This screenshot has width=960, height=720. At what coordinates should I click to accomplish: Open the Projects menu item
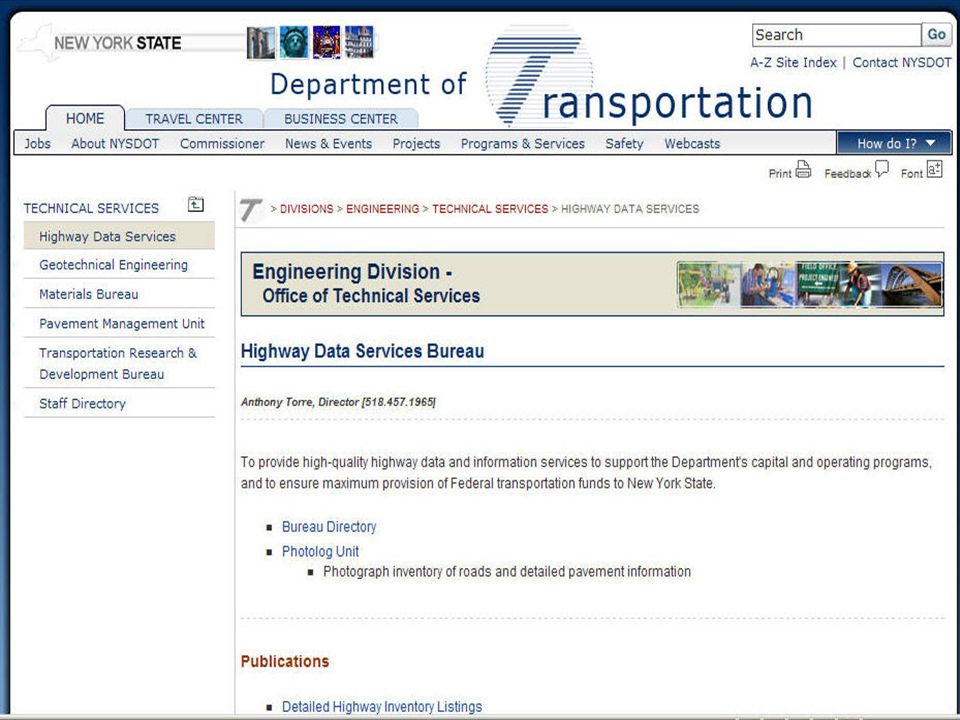[416, 143]
